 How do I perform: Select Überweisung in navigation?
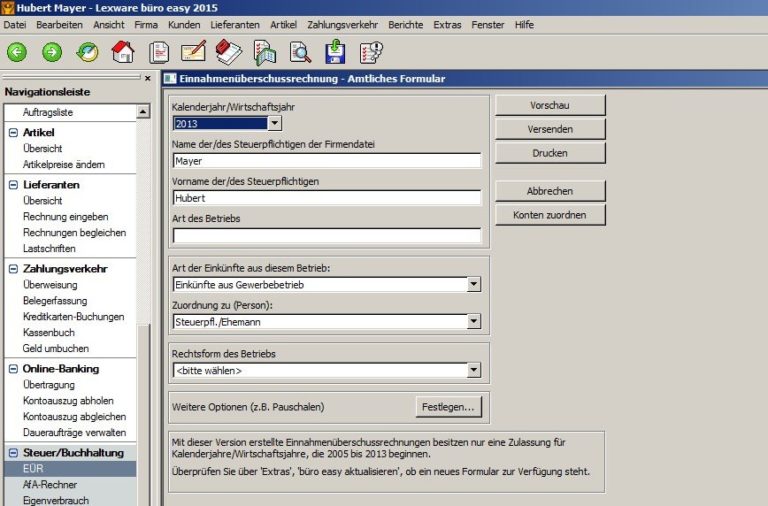[50, 285]
